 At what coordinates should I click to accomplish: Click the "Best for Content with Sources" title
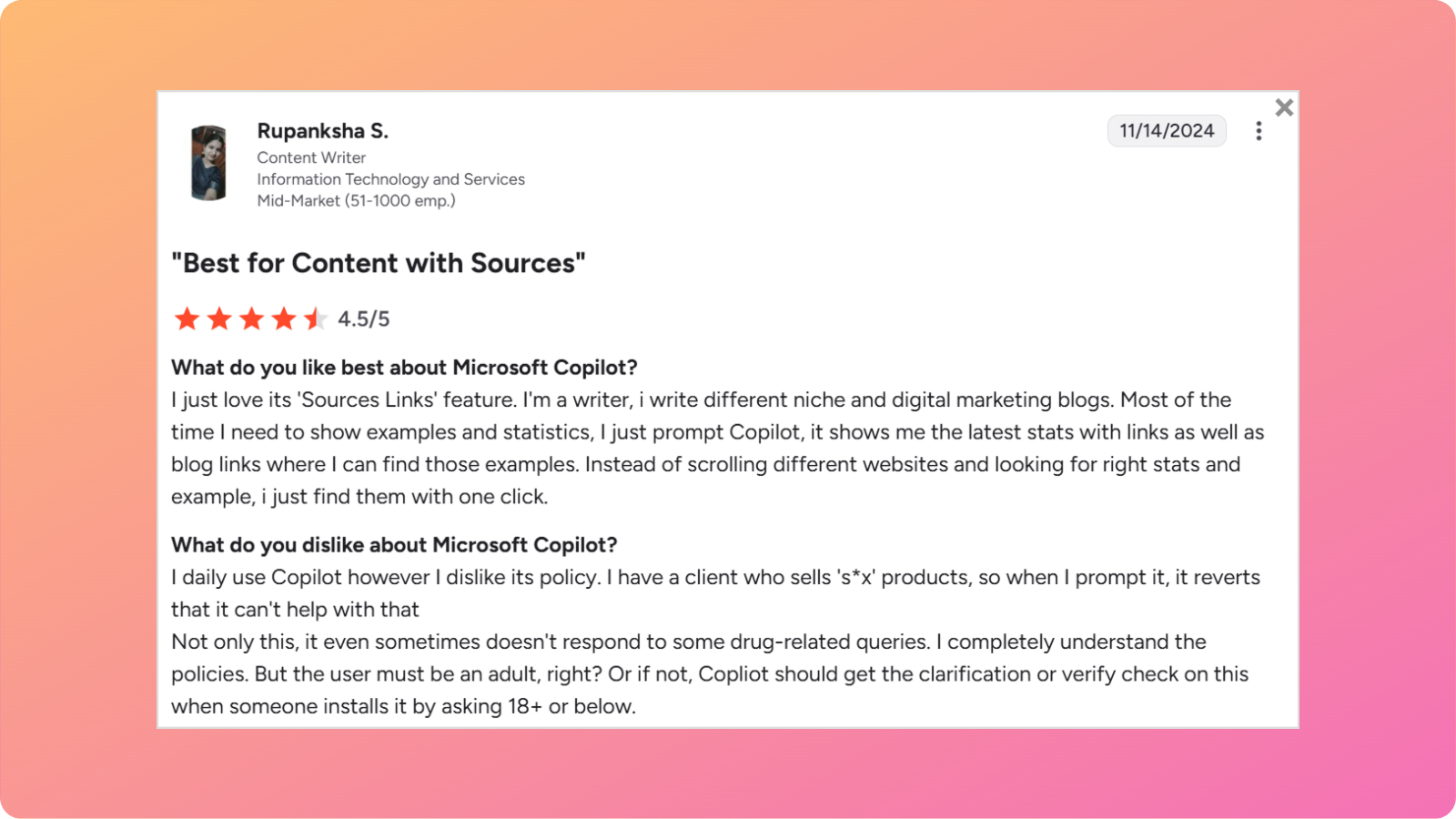379,263
